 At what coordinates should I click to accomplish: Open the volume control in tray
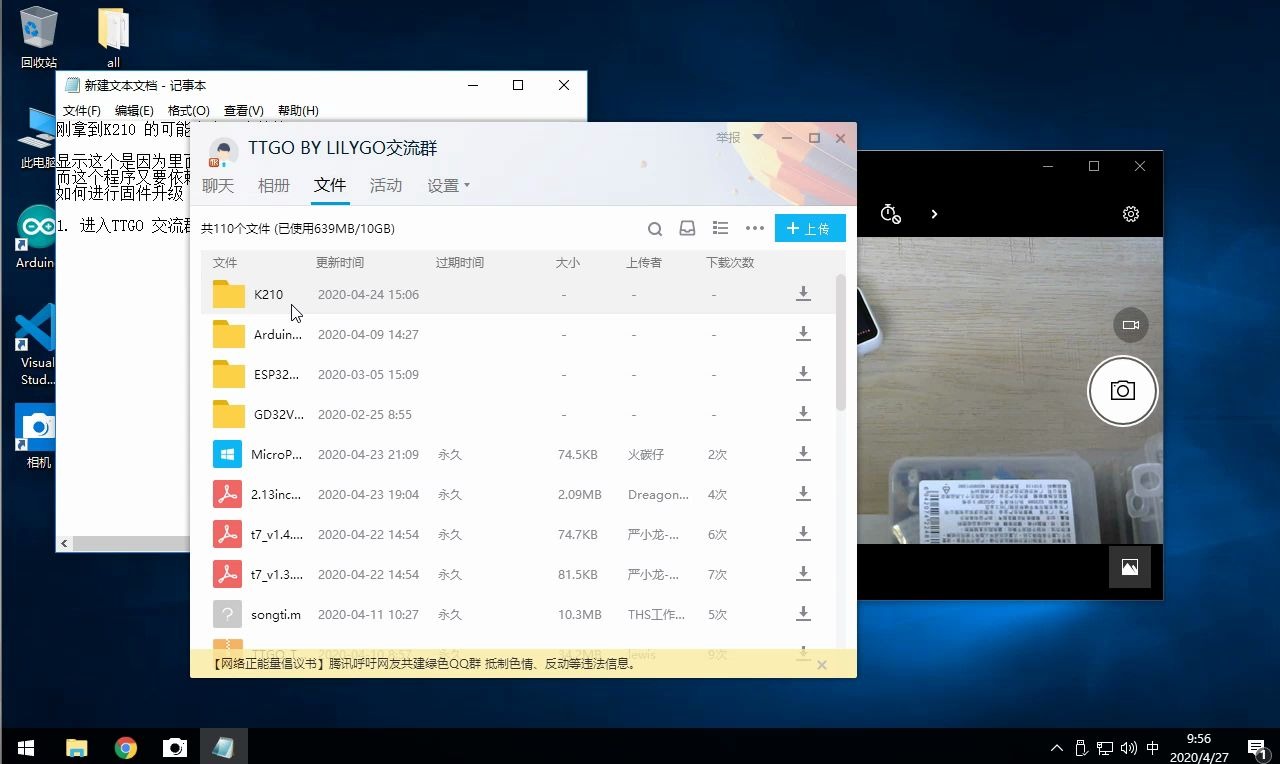(x=1129, y=748)
